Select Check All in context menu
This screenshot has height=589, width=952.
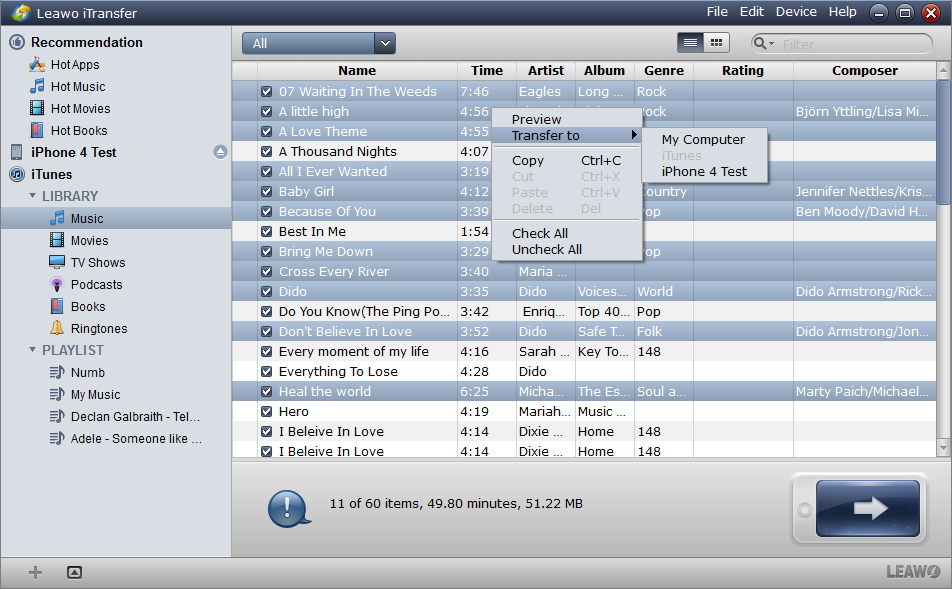click(540, 233)
